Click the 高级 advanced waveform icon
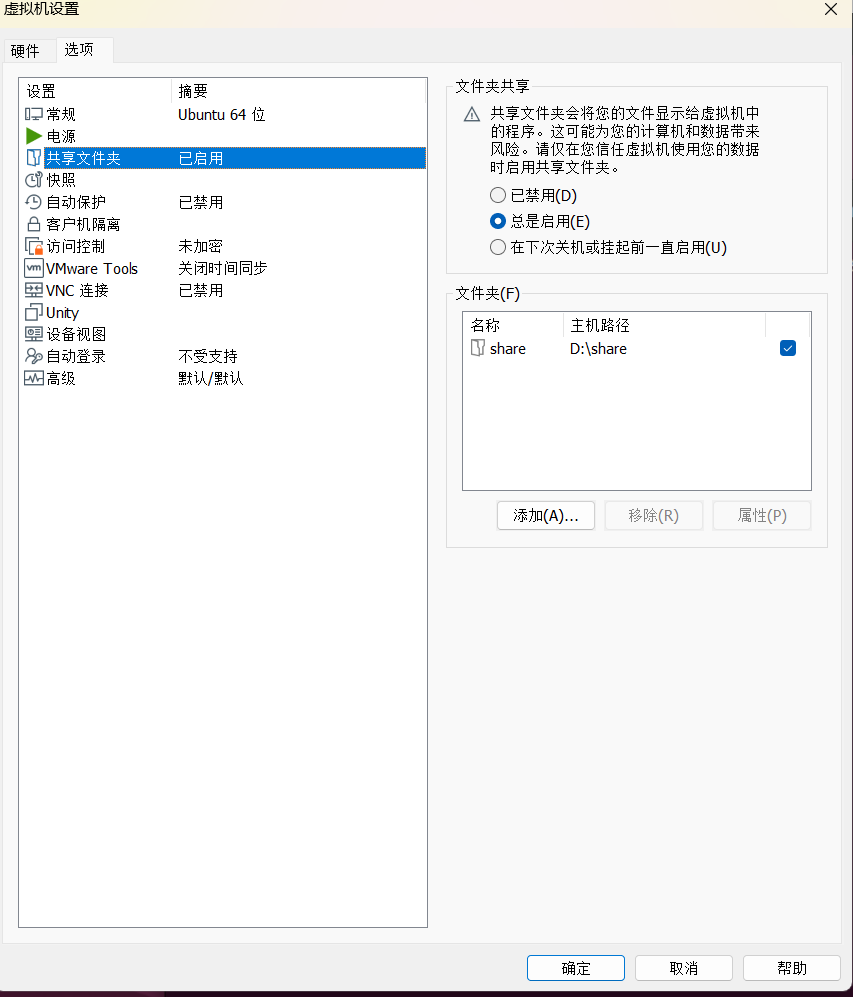Viewport: 853px width, 997px height. tap(34, 378)
